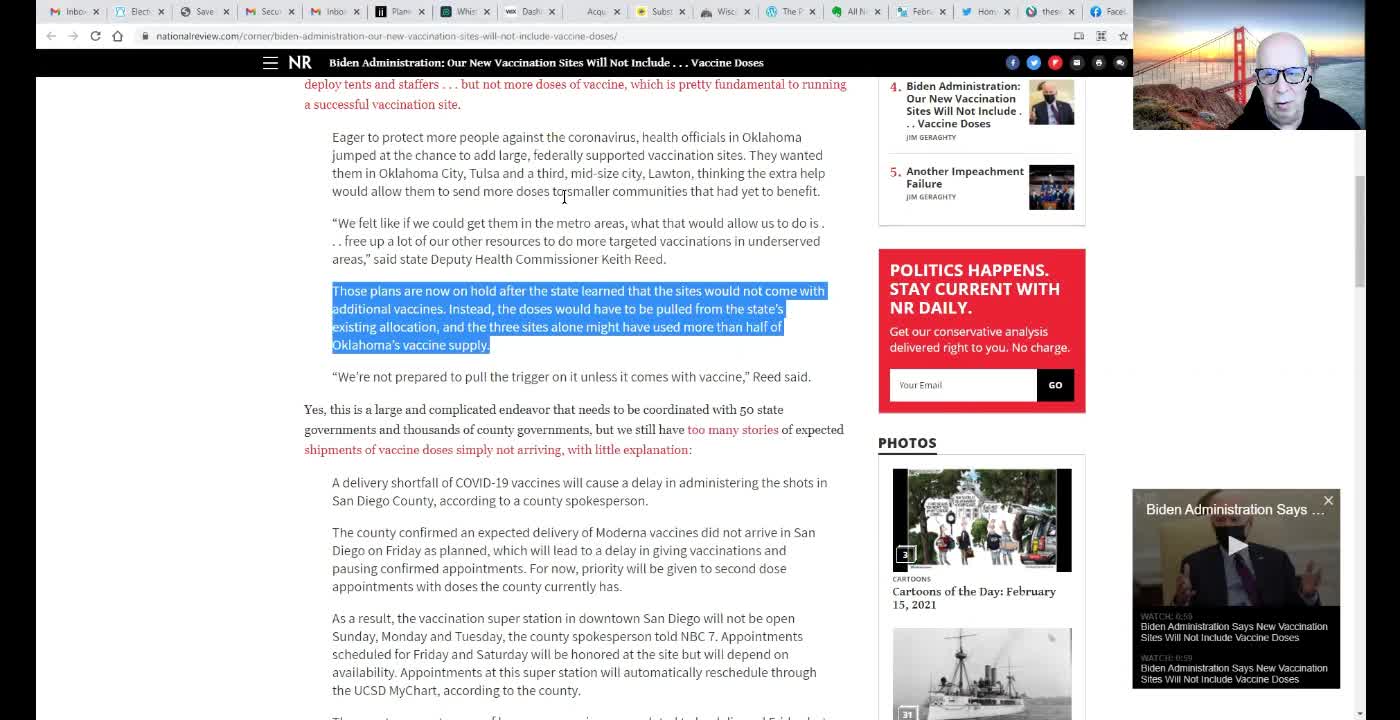Open the hamburger menu beside the NR logo
This screenshot has width=1400, height=720.
pyautogui.click(x=270, y=62)
